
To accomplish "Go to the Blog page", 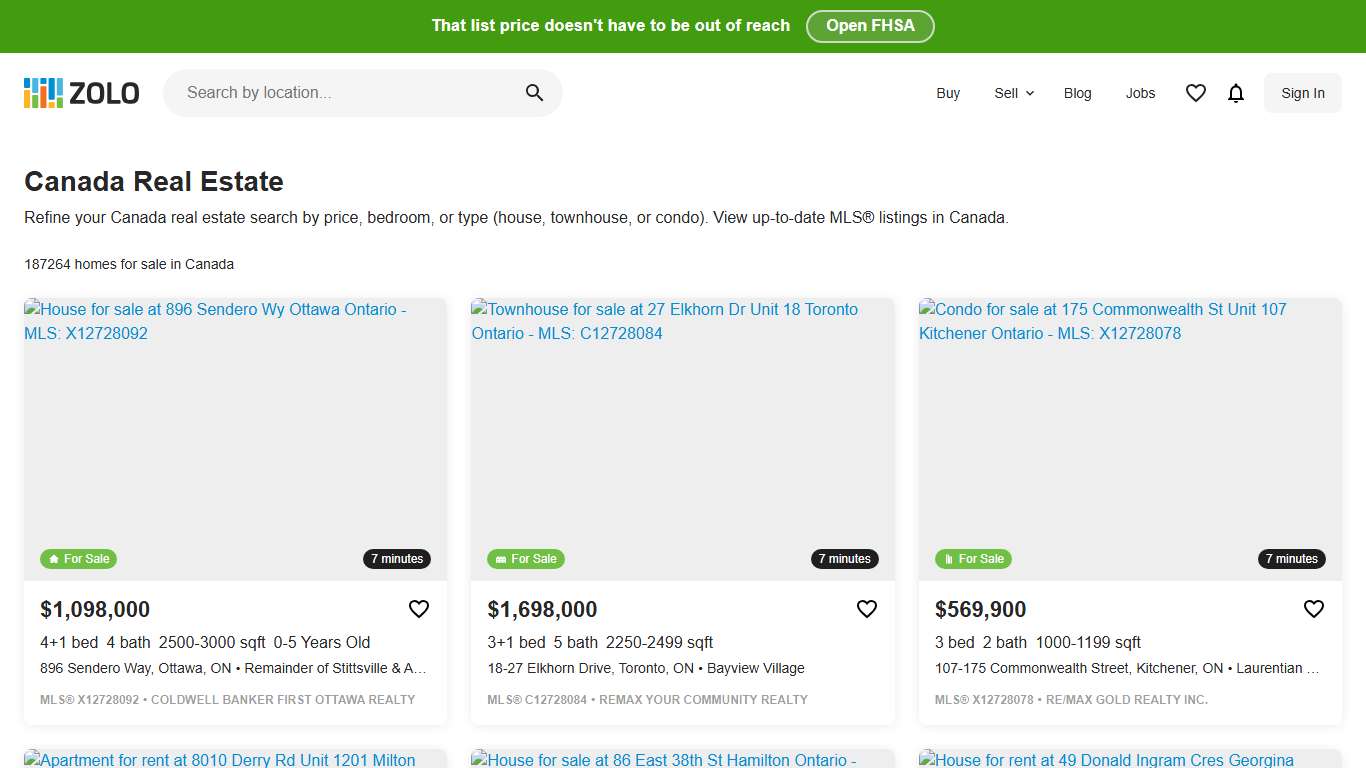I will pos(1078,93).
